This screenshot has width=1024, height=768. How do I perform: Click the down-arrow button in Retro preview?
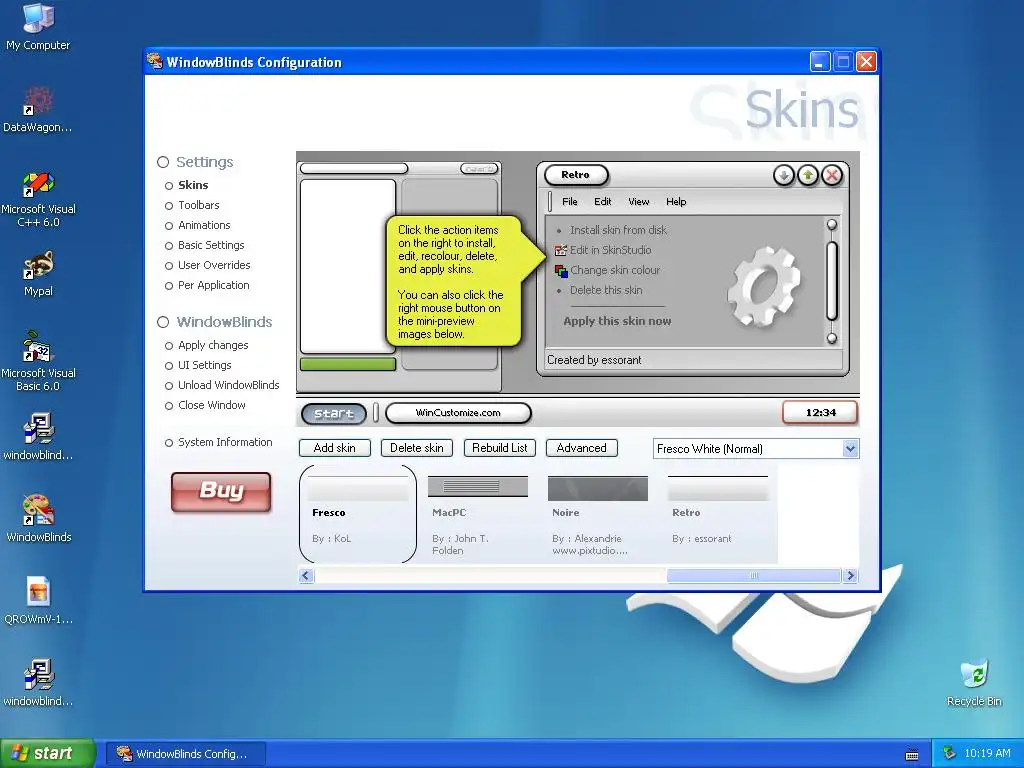784,175
